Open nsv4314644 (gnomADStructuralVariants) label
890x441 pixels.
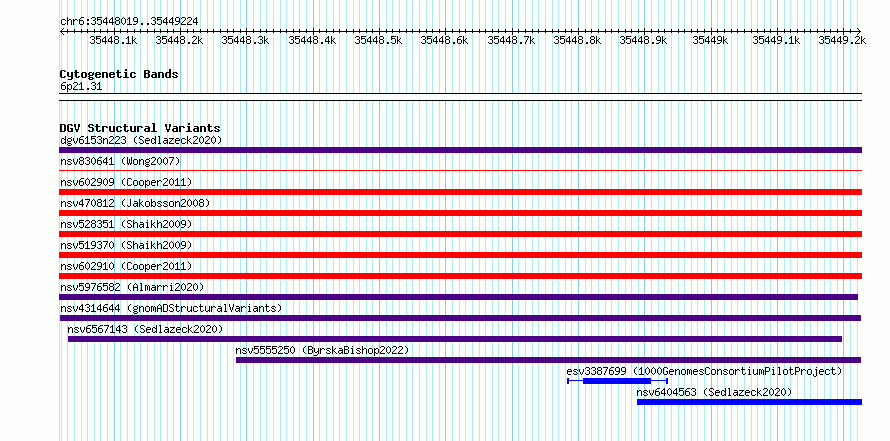click(171, 308)
